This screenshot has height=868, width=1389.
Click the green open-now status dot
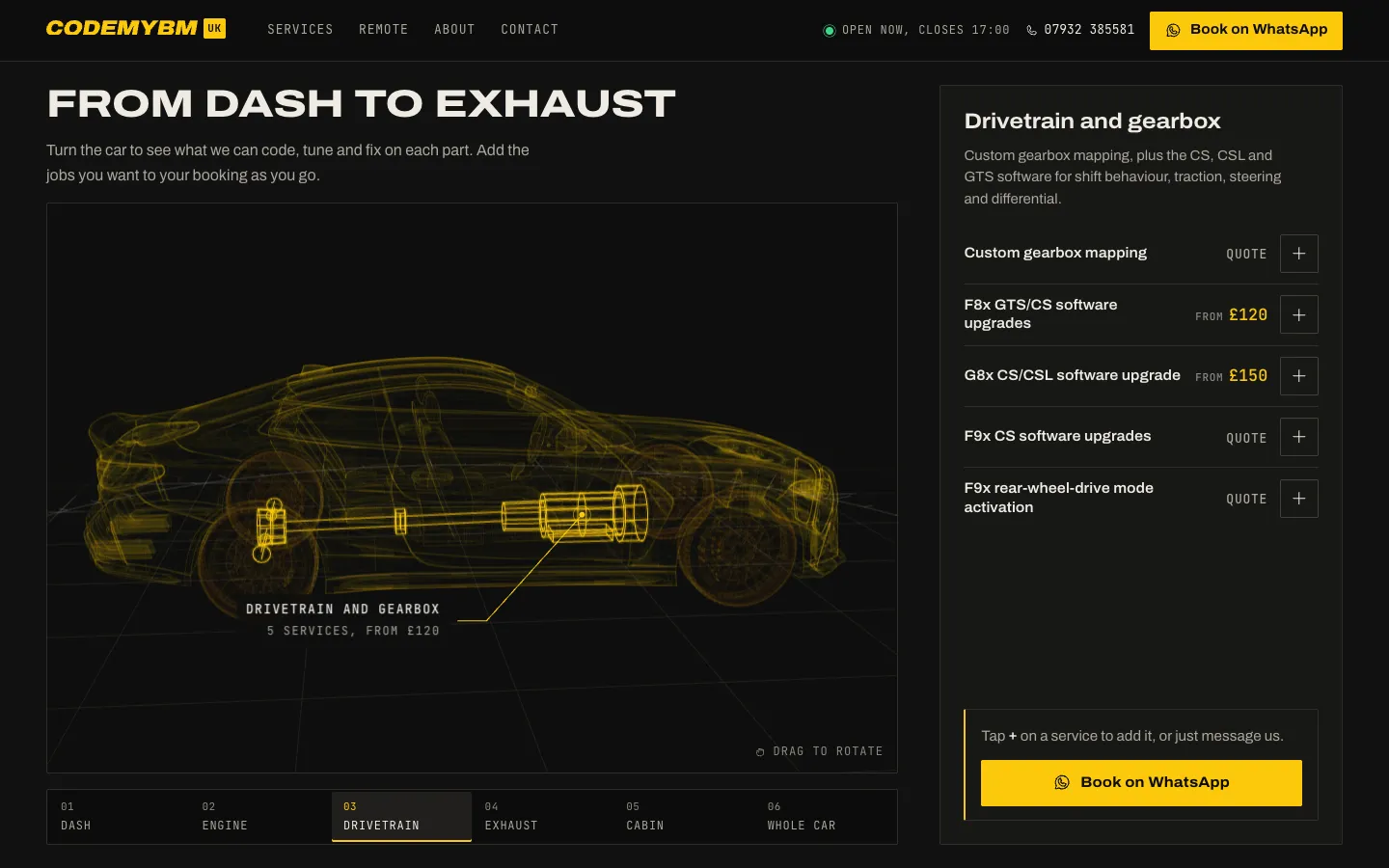click(829, 31)
